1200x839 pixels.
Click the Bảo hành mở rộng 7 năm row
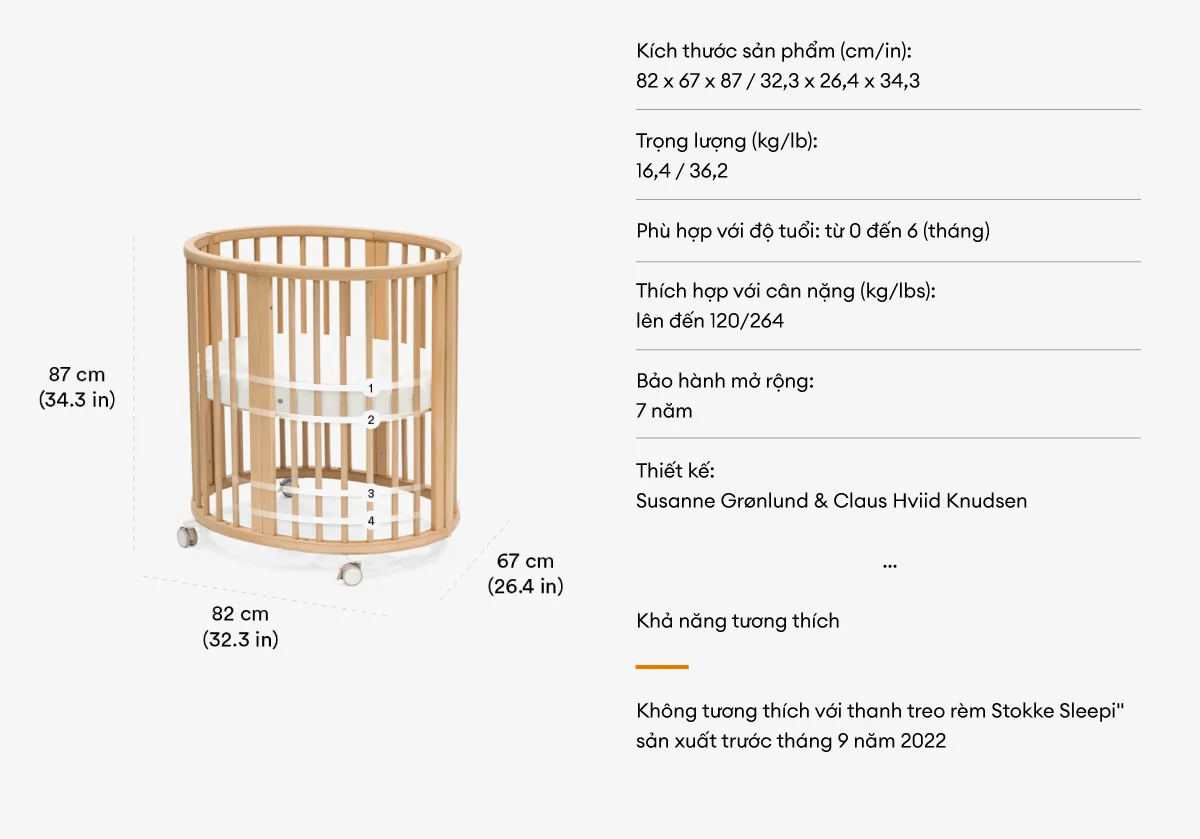click(x=888, y=396)
